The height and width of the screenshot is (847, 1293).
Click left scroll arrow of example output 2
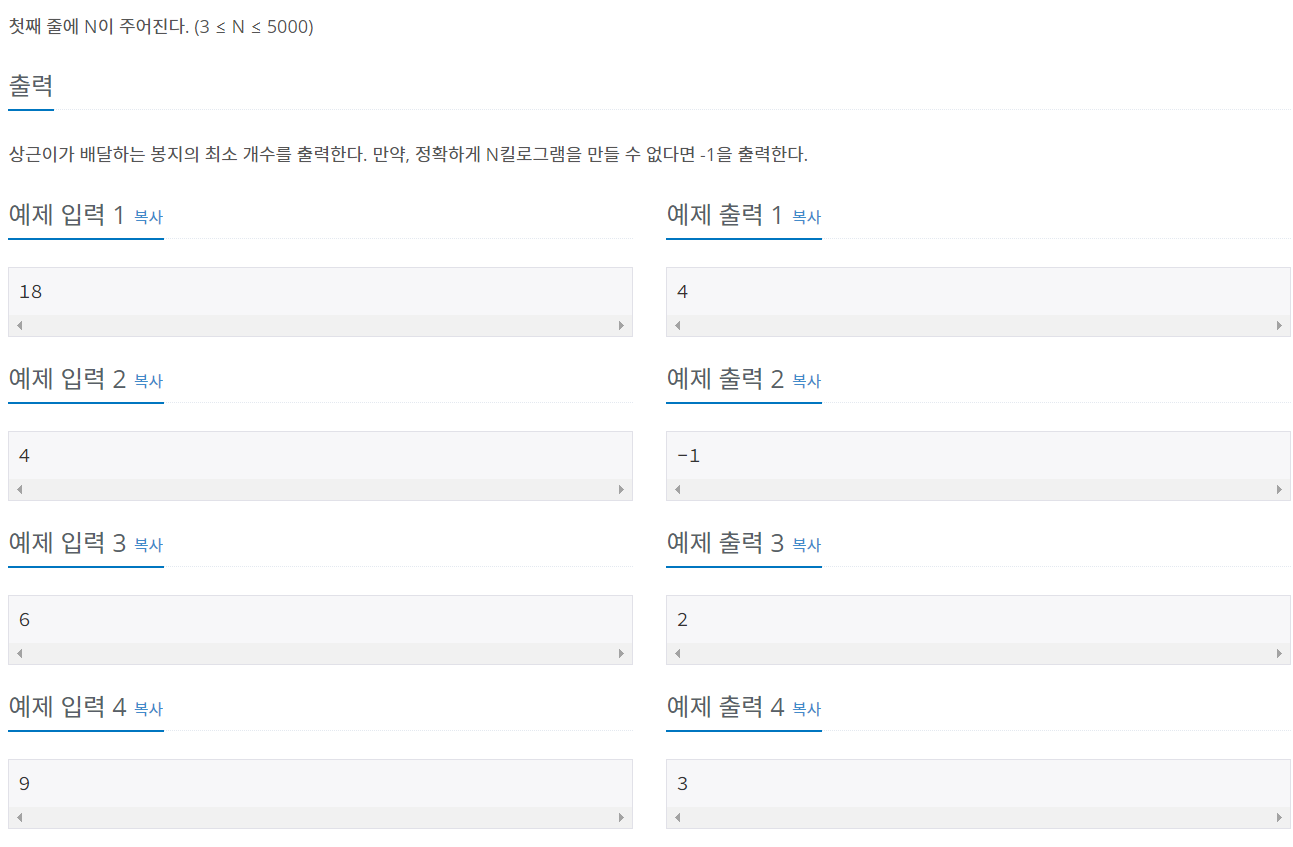677,490
